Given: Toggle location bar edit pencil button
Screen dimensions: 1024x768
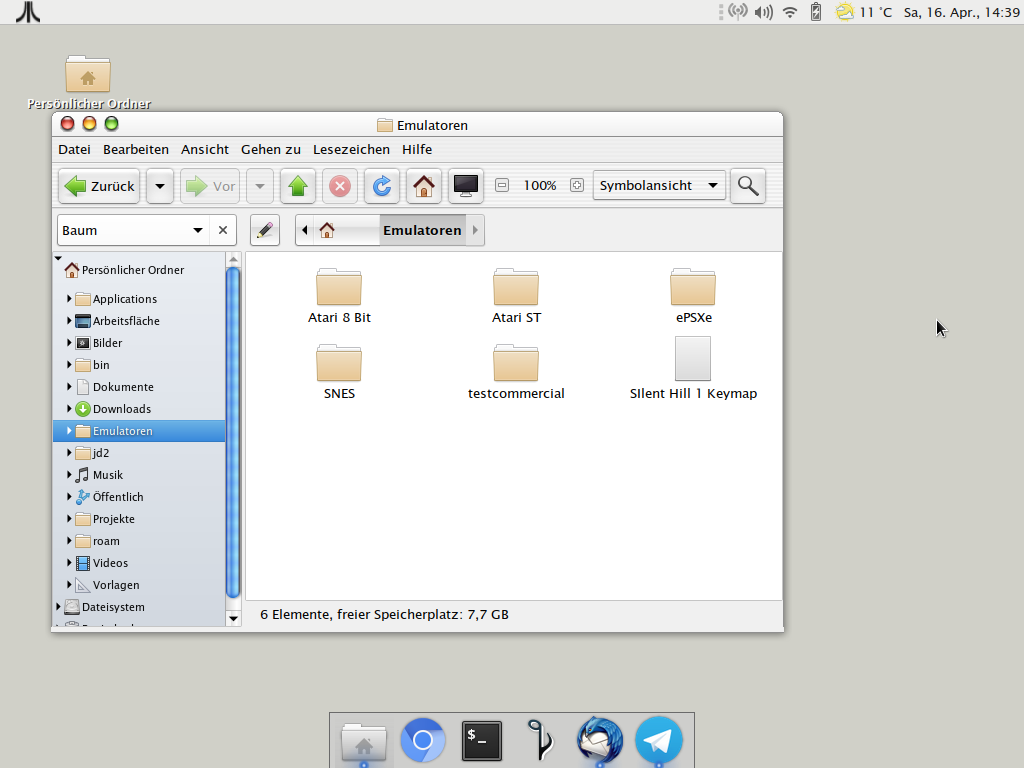Looking at the screenshot, I should 264,230.
